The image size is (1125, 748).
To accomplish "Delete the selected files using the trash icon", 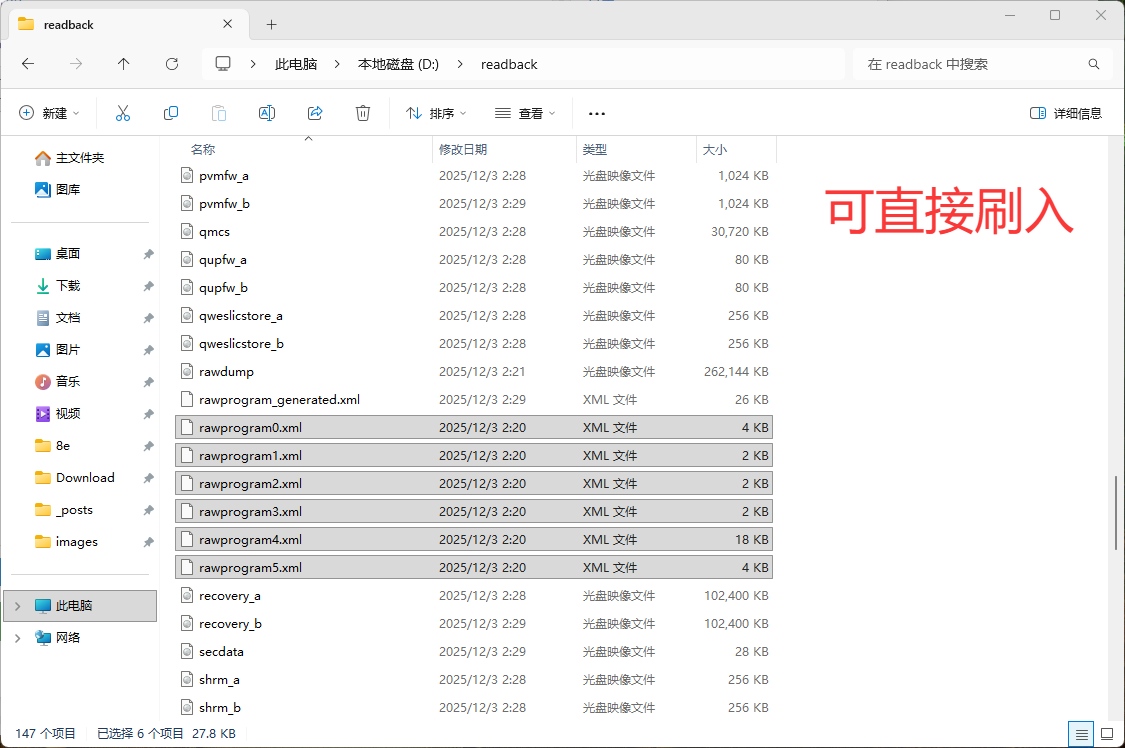I will tap(362, 112).
